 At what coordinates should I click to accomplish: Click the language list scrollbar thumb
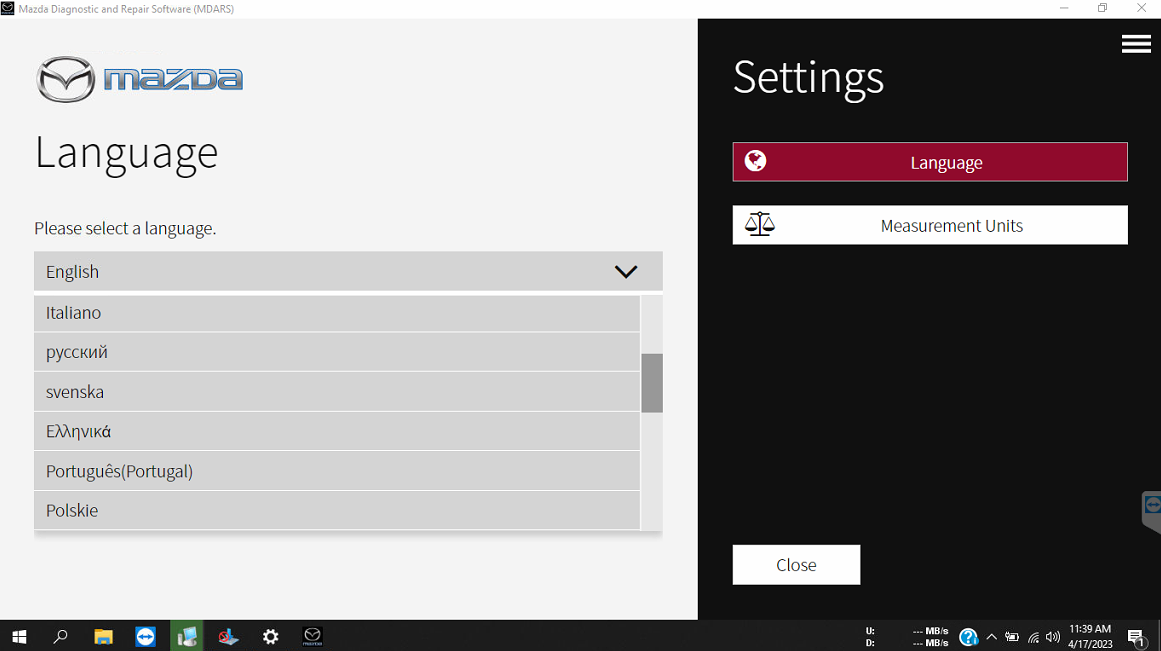652,383
